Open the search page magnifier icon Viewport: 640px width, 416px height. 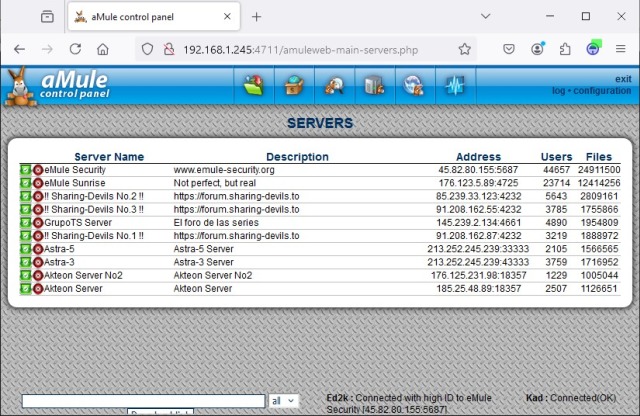(x=334, y=86)
